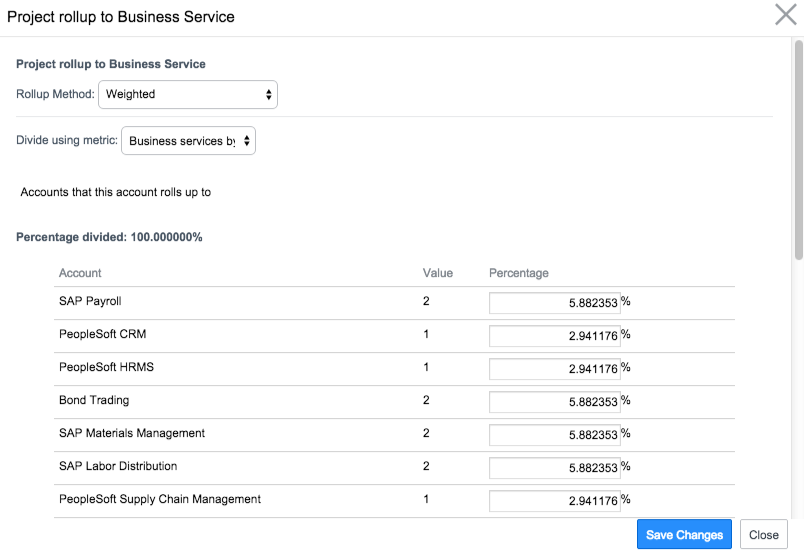Click the Close button
The height and width of the screenshot is (560, 804).
(763, 534)
